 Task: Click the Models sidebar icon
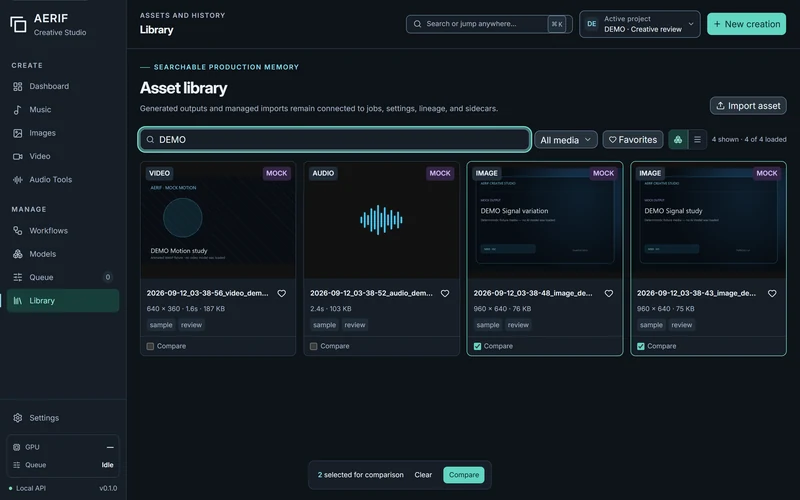pyautogui.click(x=18, y=254)
